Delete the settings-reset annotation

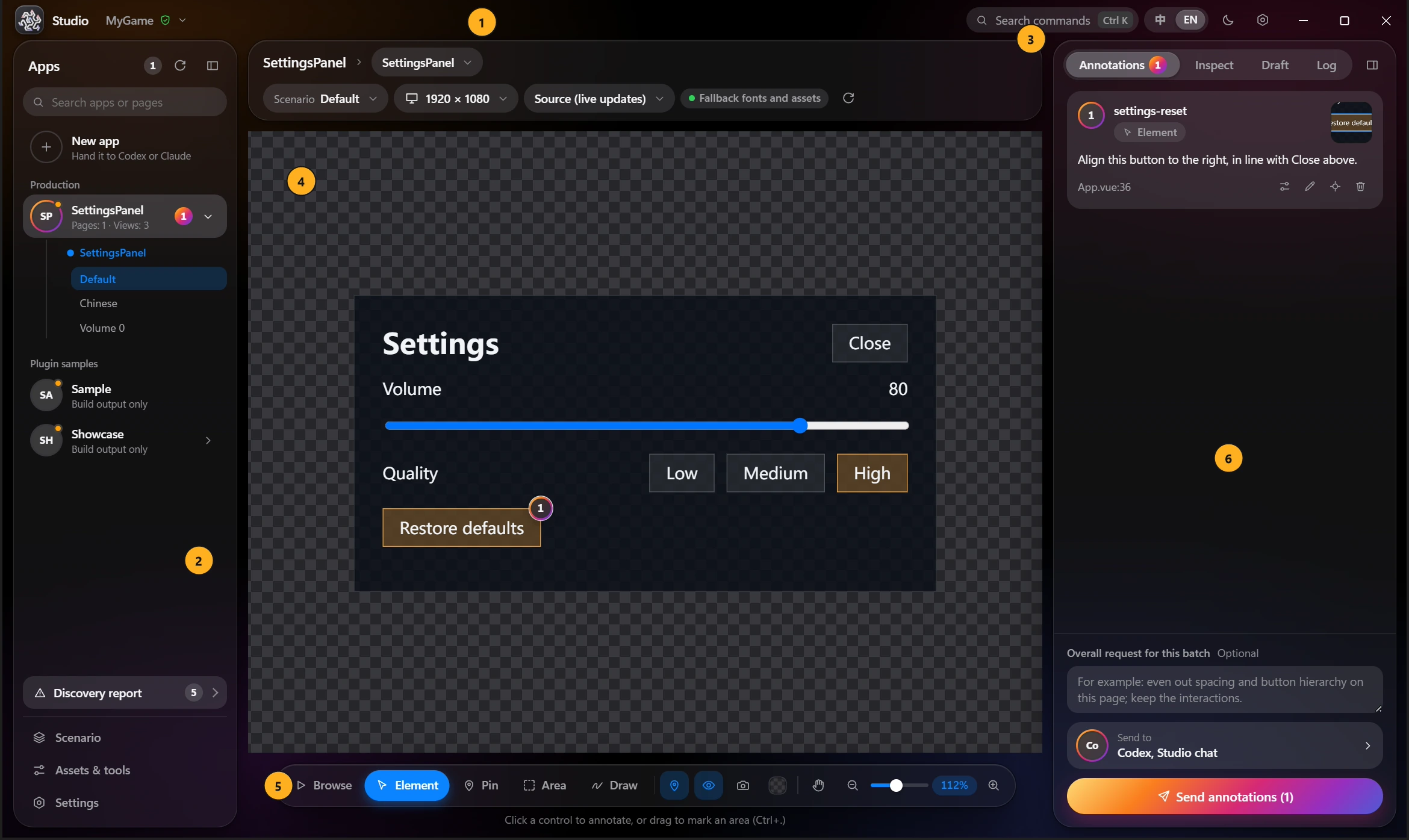tap(1360, 187)
